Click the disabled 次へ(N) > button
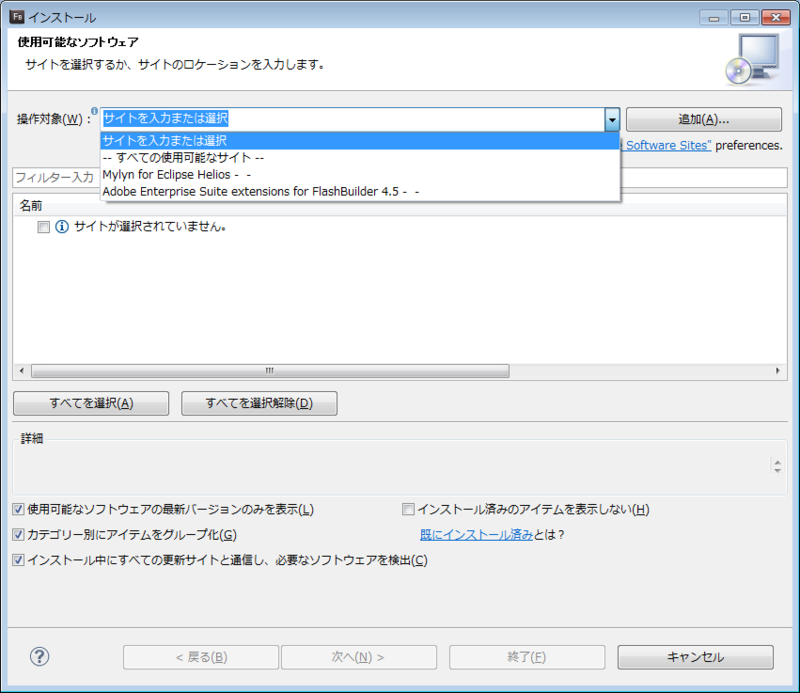The height and width of the screenshot is (693, 800). click(359, 657)
